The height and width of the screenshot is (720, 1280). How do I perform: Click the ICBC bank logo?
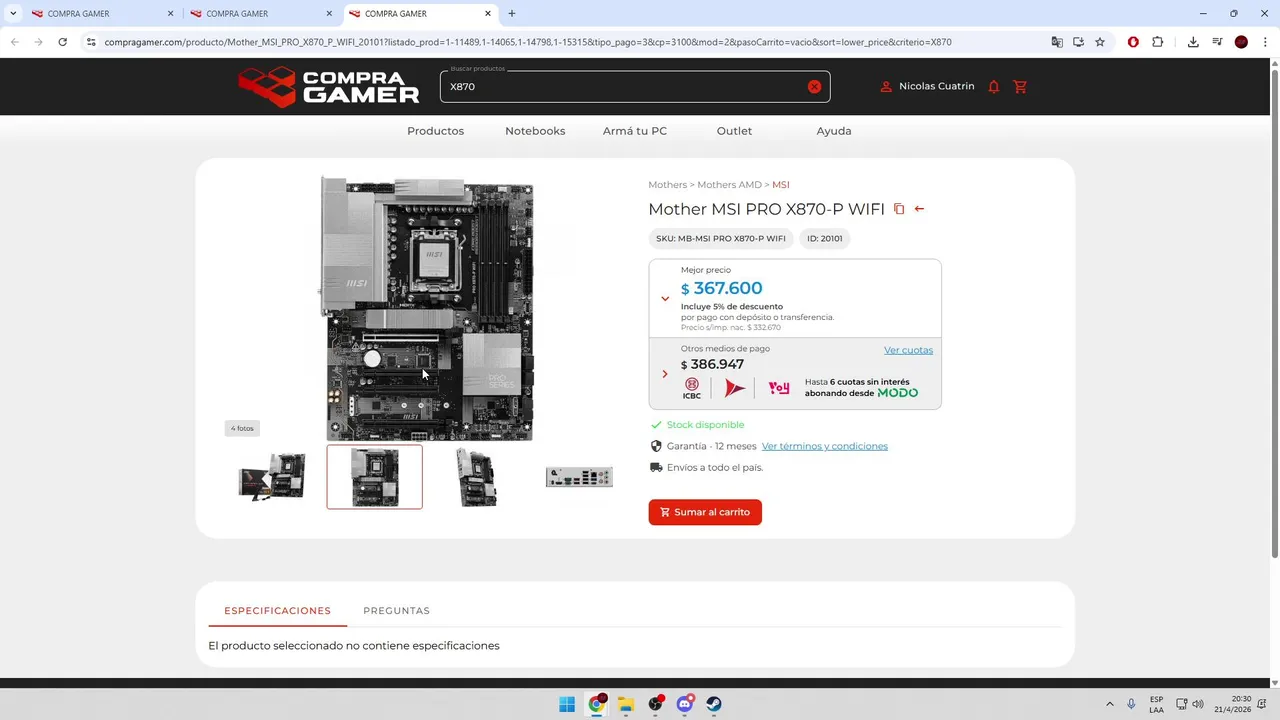pos(692,388)
